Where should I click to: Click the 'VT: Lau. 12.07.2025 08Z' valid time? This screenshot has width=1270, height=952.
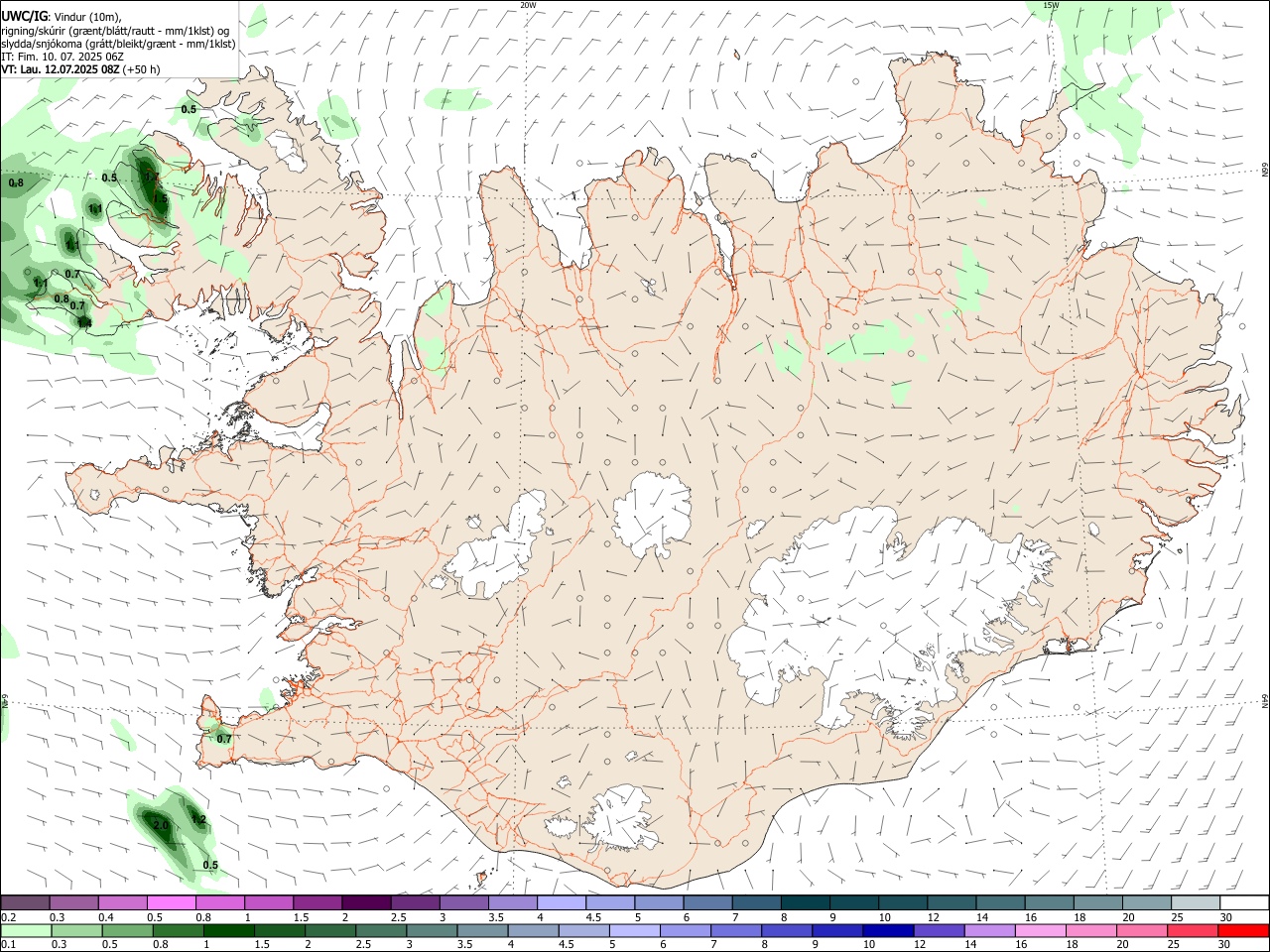click(x=61, y=69)
